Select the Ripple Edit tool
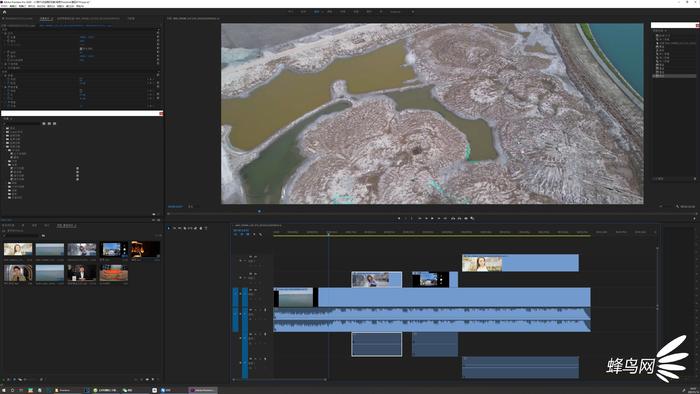The image size is (700, 394). pyautogui.click(x=179, y=228)
